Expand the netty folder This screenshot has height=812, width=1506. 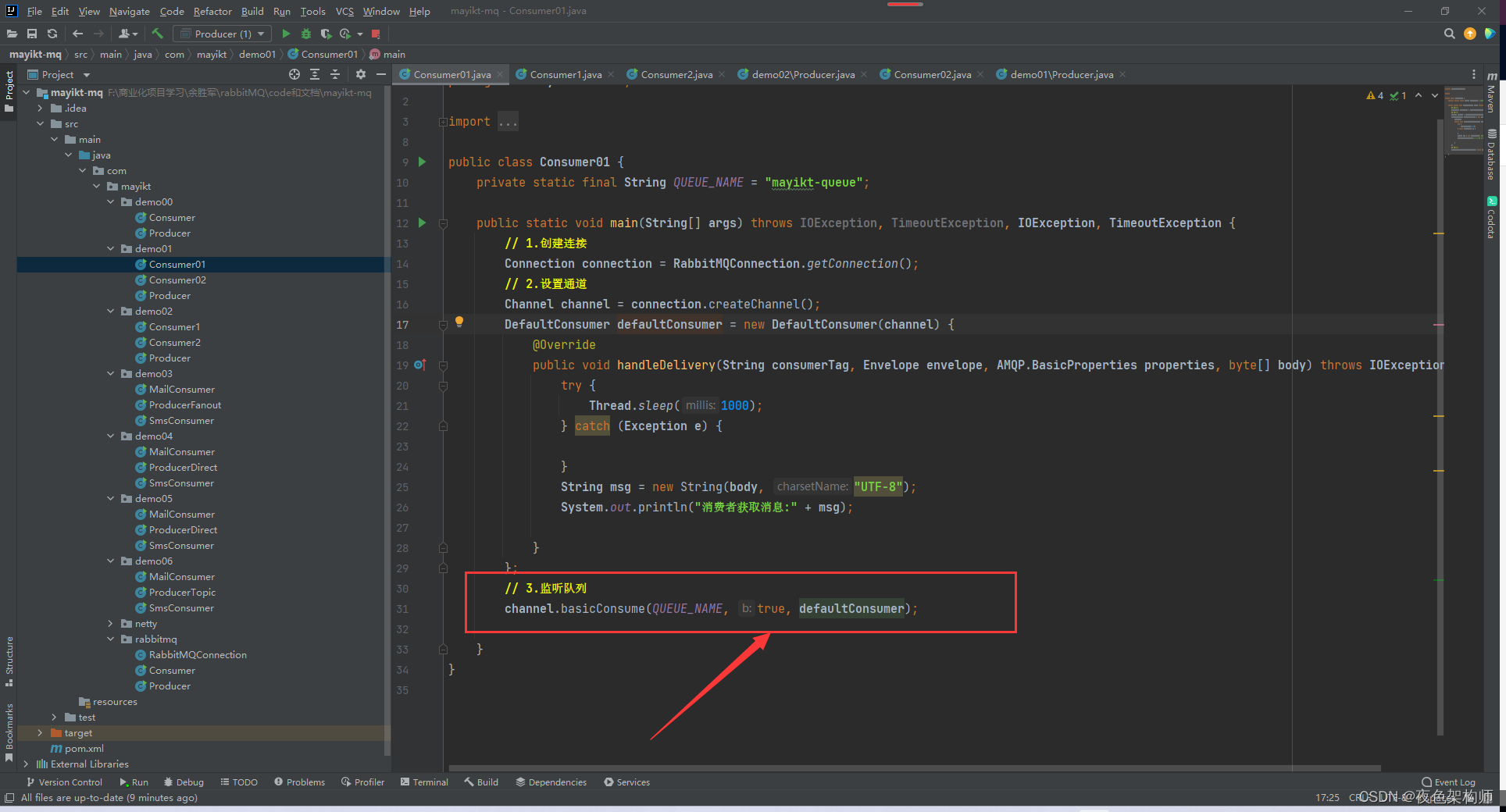111,623
